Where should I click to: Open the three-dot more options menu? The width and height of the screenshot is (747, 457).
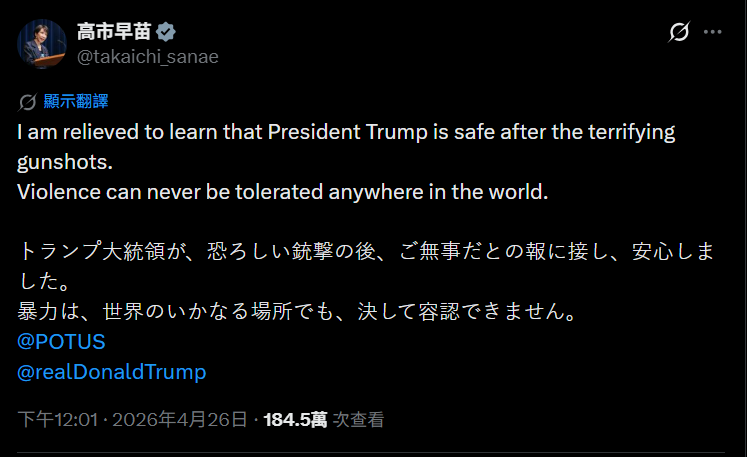pyautogui.click(x=712, y=32)
